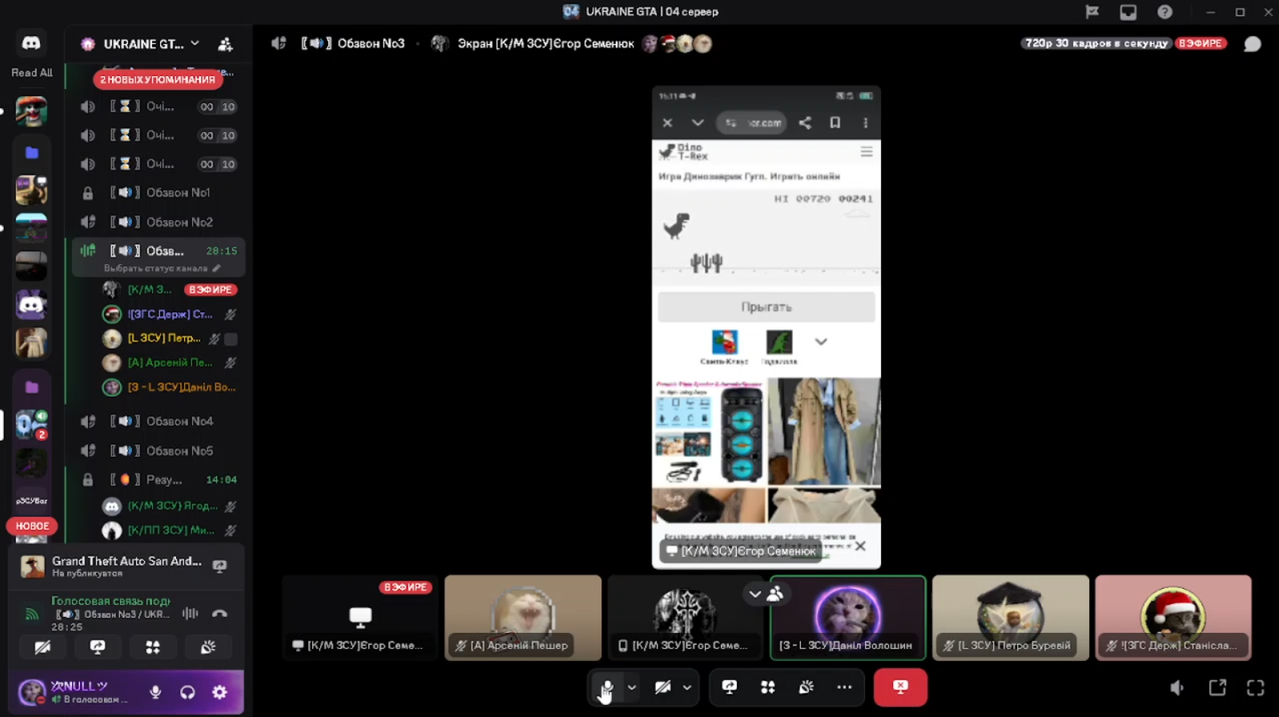Toggle microphone mute in user panel
1279x717 pixels.
point(155,692)
